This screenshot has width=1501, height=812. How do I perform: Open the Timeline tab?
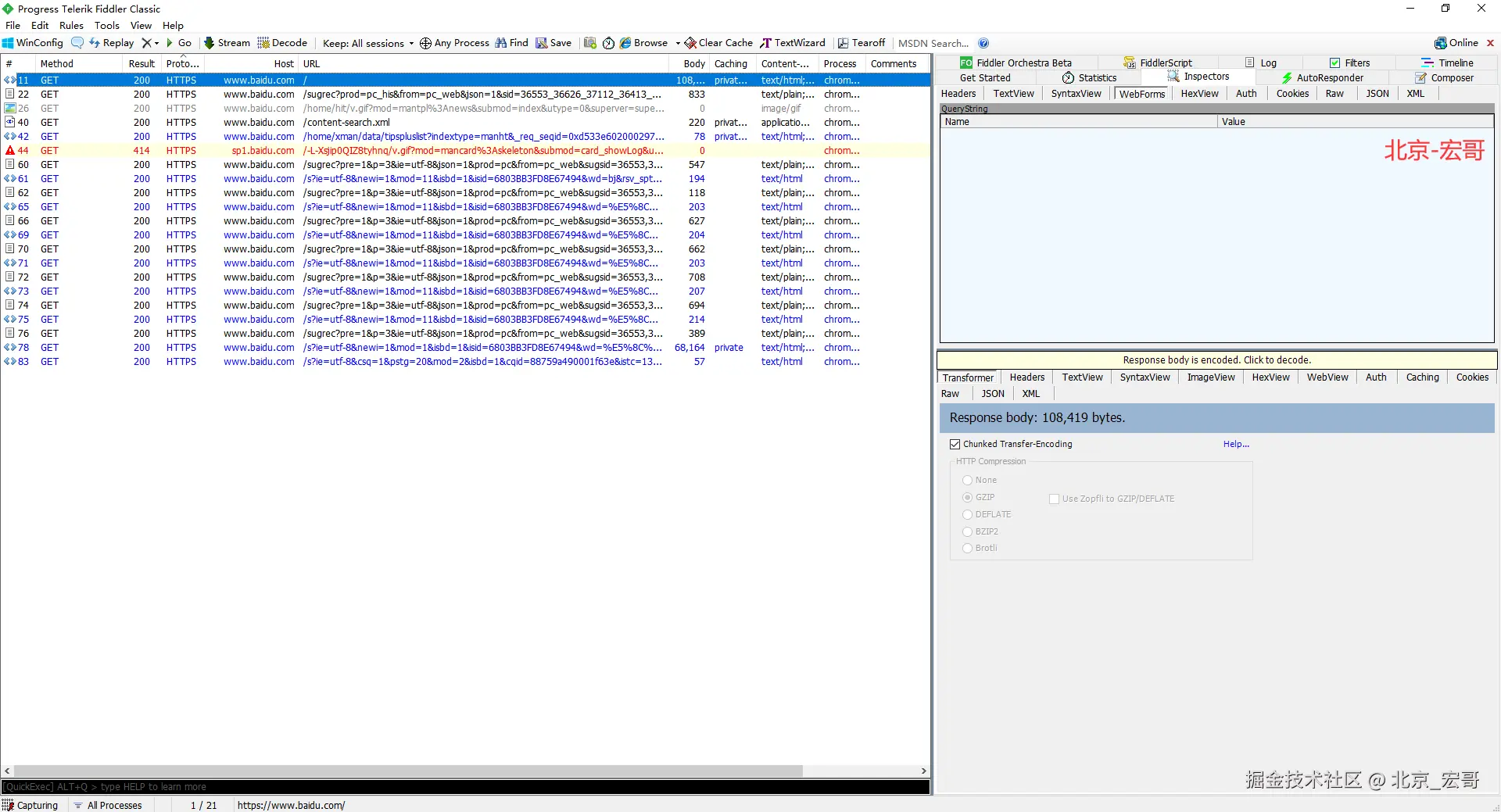click(x=1447, y=63)
